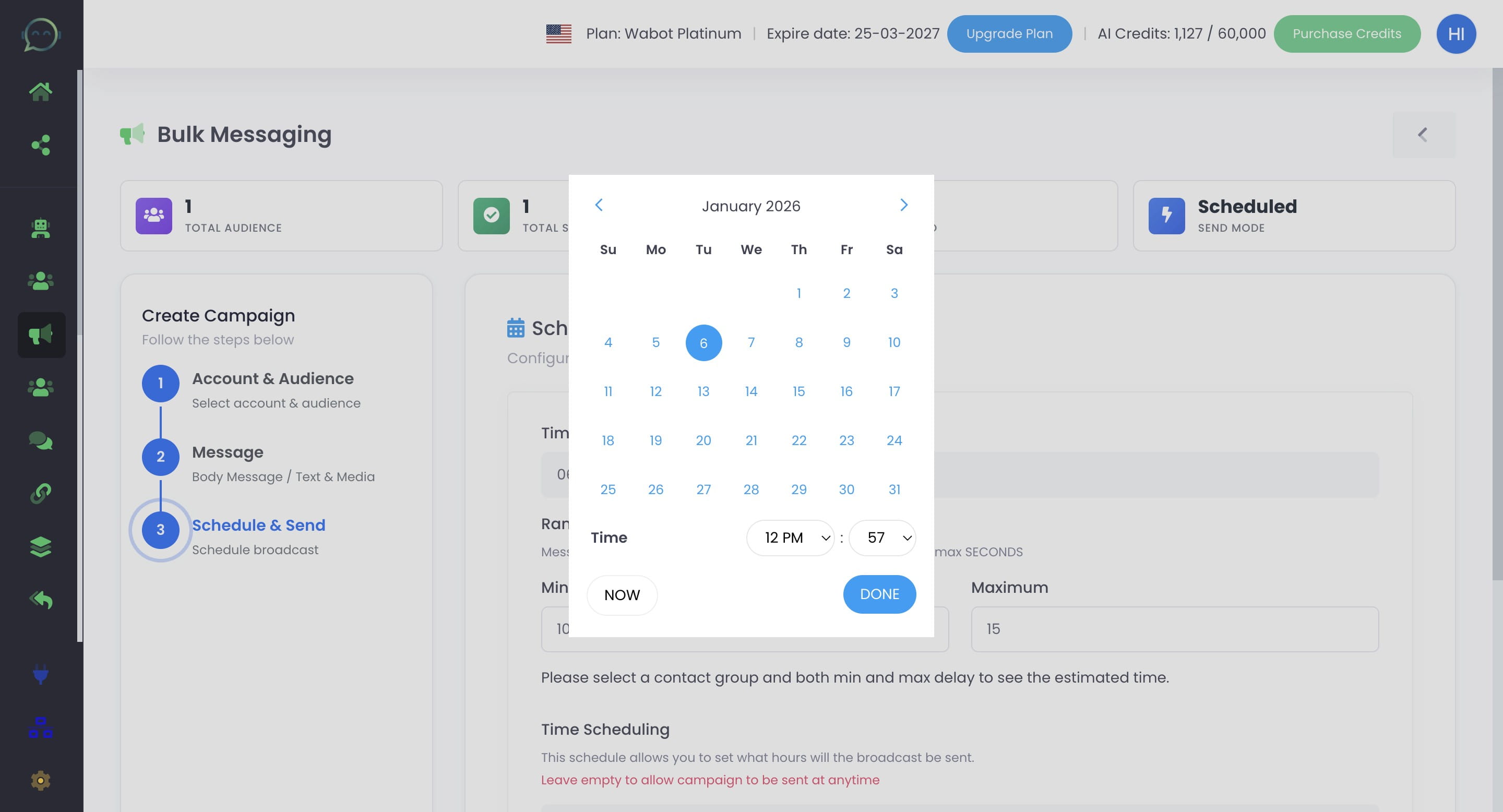This screenshot has height=812, width=1503.
Task: Click the DONE button in date picker
Action: coord(879,594)
